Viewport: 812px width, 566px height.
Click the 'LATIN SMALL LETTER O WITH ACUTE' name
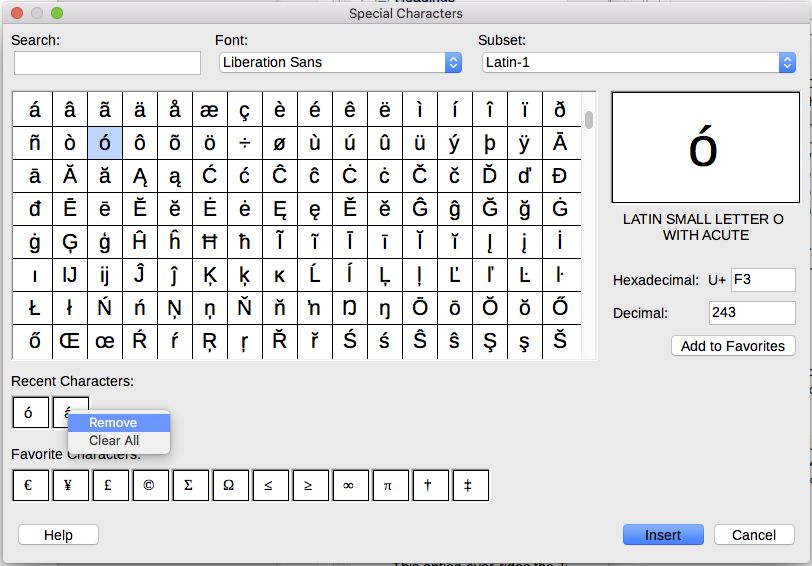coord(705,227)
